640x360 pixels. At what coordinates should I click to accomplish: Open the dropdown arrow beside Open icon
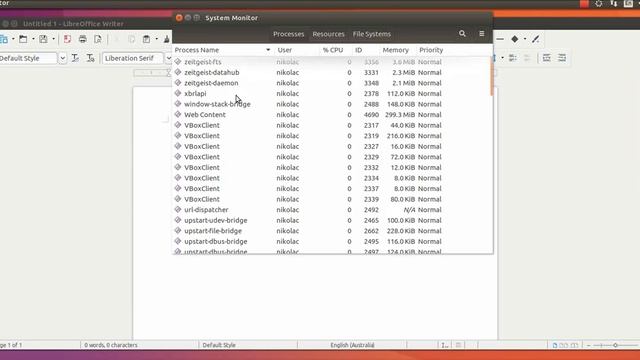(33, 39)
